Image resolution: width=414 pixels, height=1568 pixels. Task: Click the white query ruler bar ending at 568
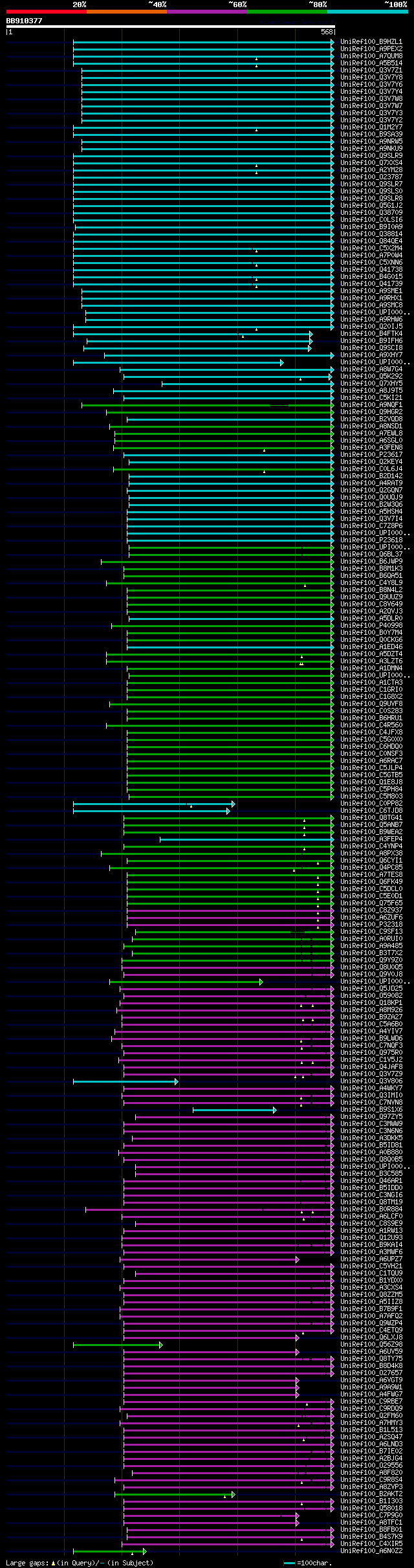[x=171, y=27]
